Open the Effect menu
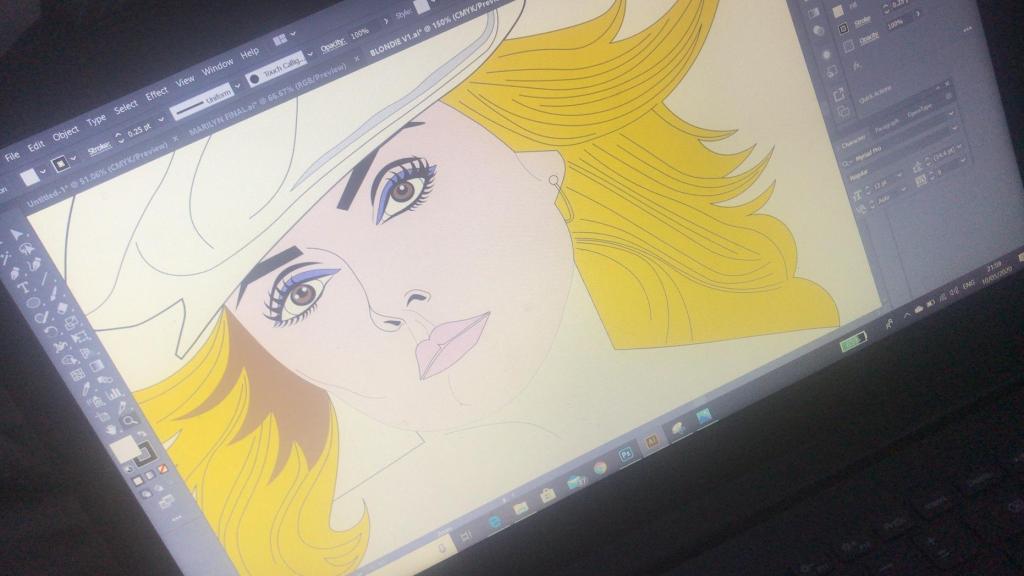The image size is (1024, 576). tap(157, 94)
